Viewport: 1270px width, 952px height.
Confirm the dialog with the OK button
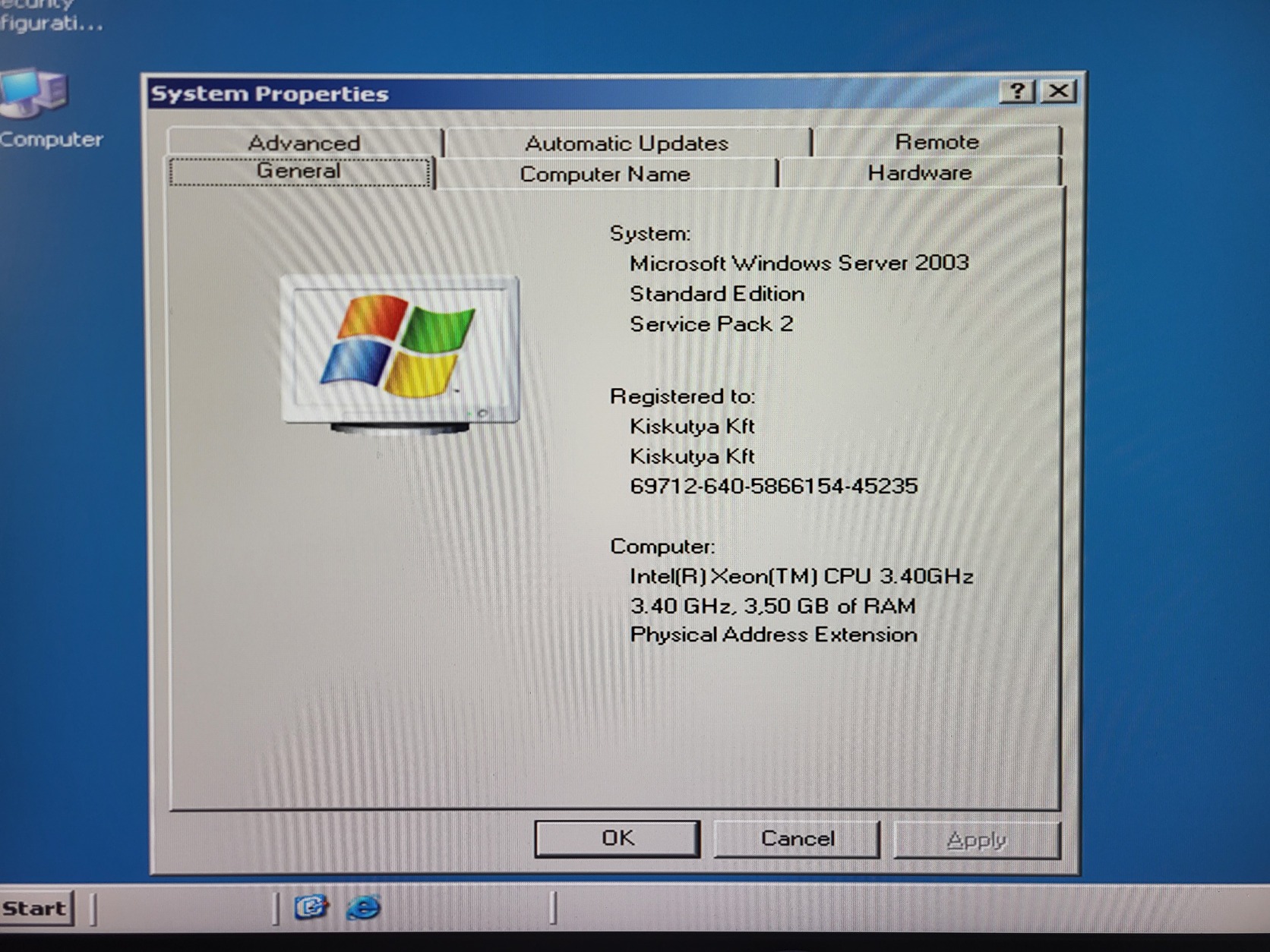[x=618, y=838]
